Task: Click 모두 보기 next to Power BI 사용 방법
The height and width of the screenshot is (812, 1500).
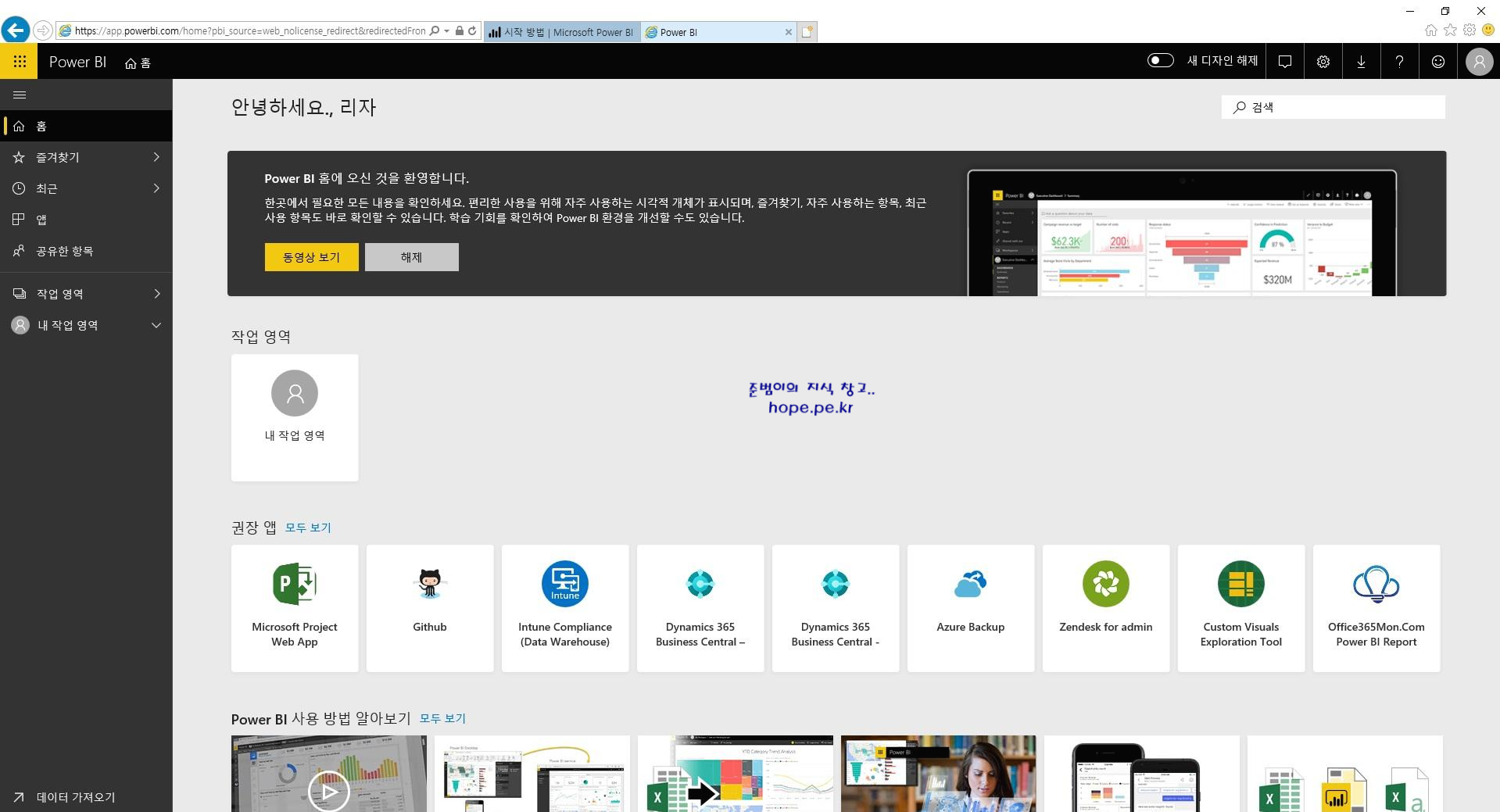Action: (x=442, y=718)
